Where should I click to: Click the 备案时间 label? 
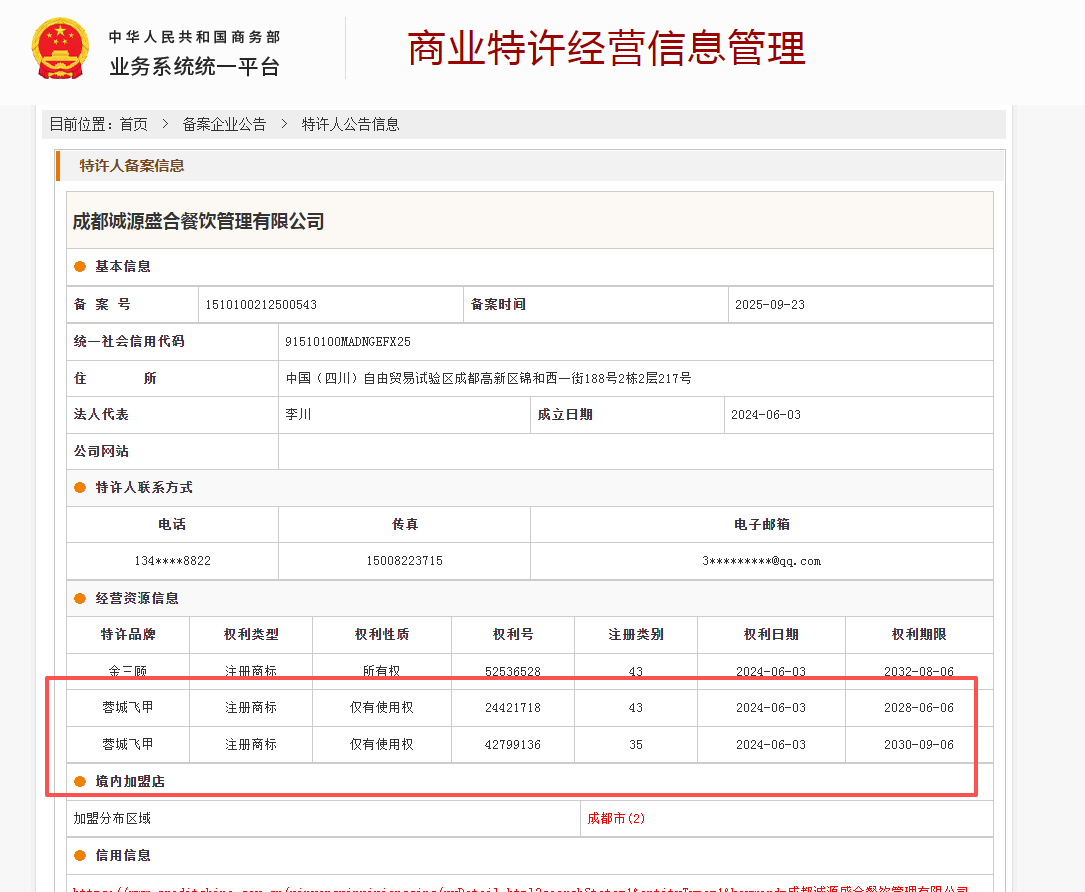tap(498, 304)
